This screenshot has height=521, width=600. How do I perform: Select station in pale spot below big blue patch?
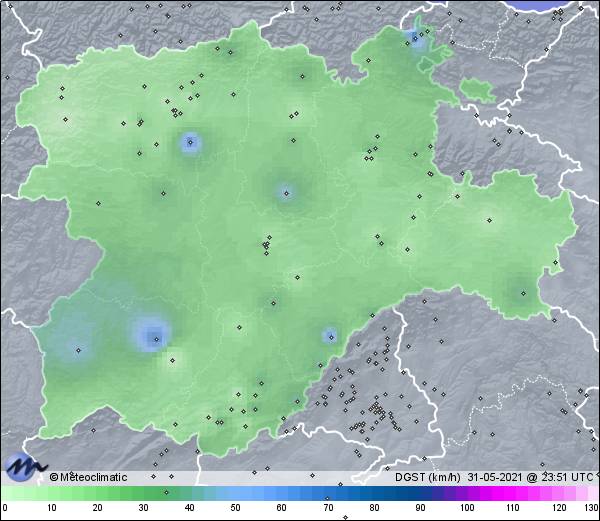click(x=172, y=360)
